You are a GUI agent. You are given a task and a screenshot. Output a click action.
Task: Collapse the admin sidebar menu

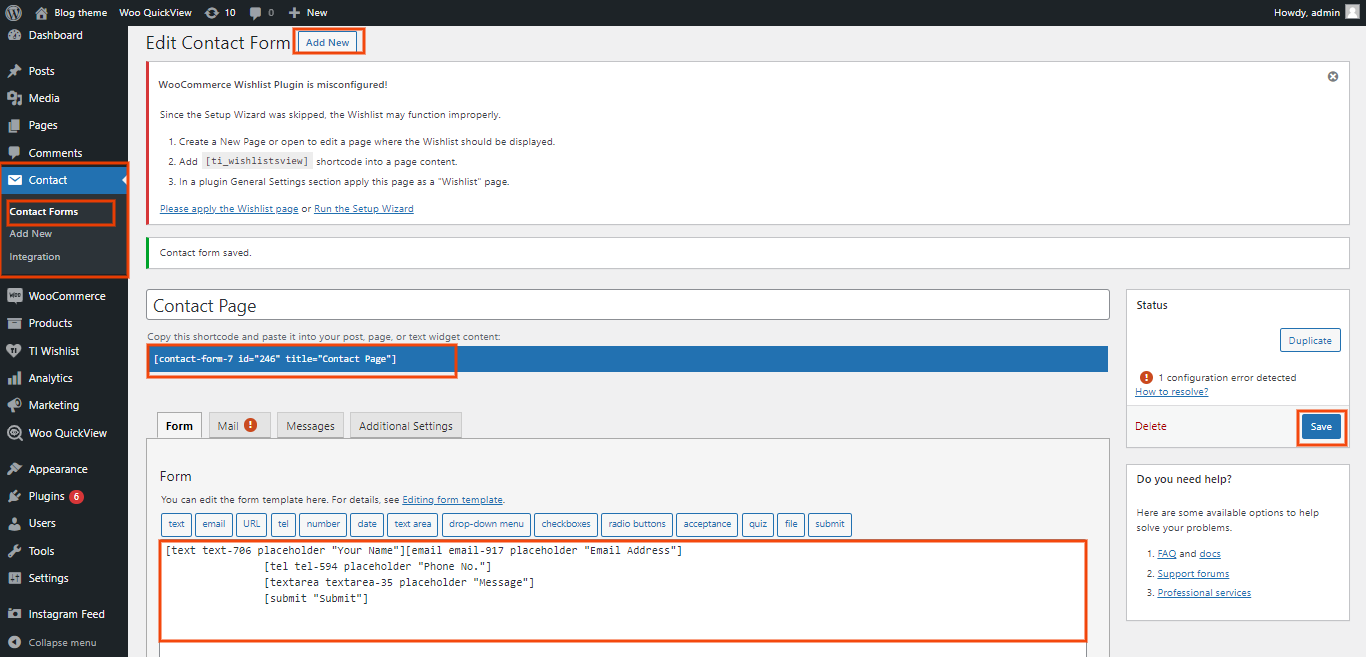[62, 642]
